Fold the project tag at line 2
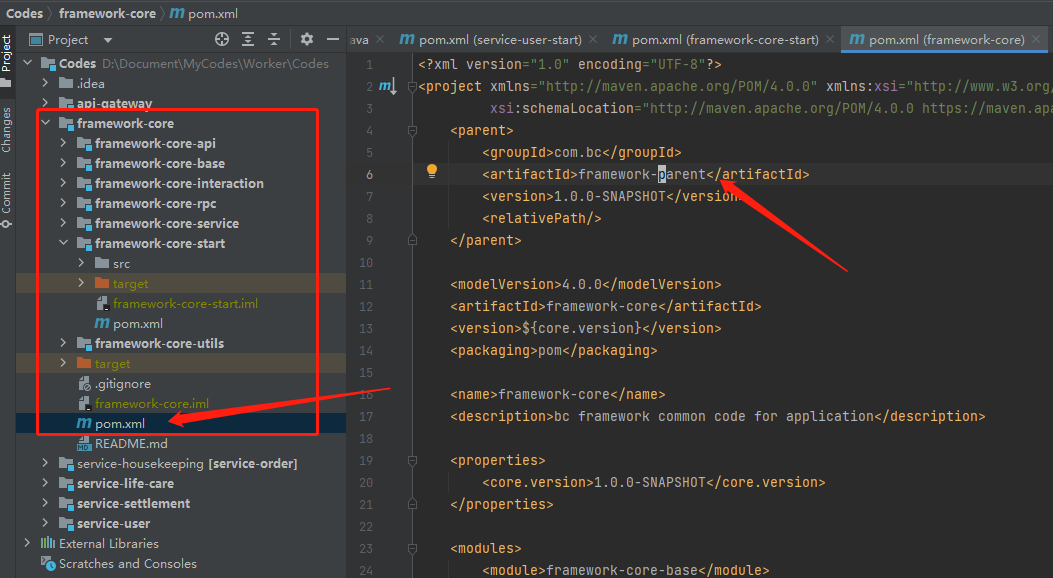The width and height of the screenshot is (1053, 578). 412,87
